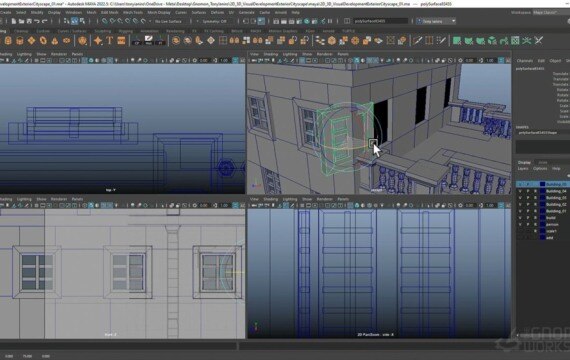The image size is (570, 360).
Task: Open Object menu in the Channel Box
Action: point(555,61)
